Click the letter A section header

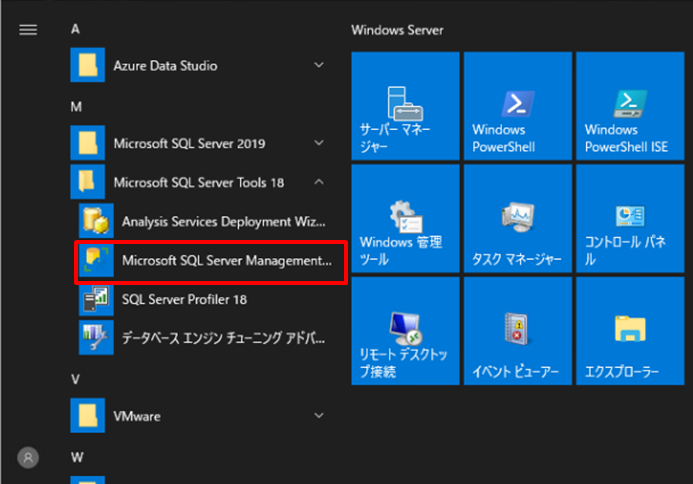[x=76, y=29]
